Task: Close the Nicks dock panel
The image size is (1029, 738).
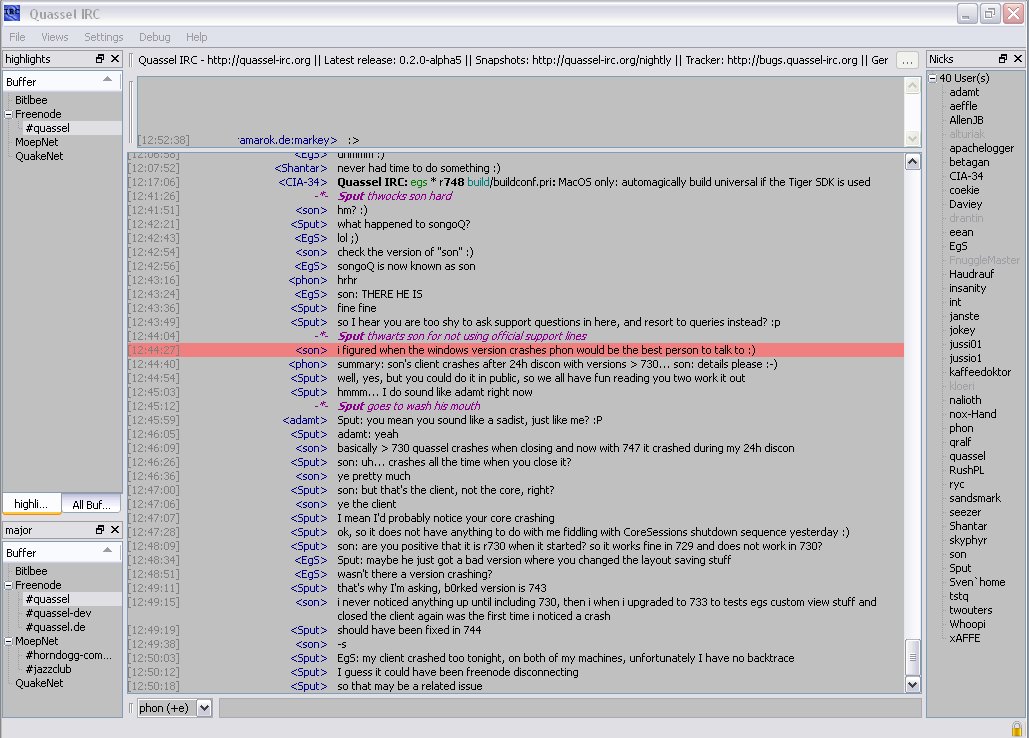Action: click(1018, 59)
